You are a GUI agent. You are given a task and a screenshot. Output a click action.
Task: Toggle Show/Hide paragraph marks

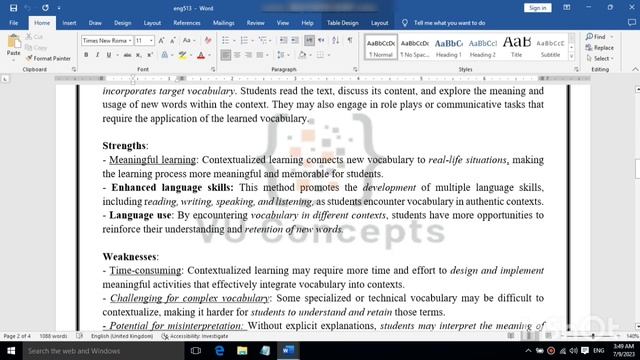tap(350, 40)
